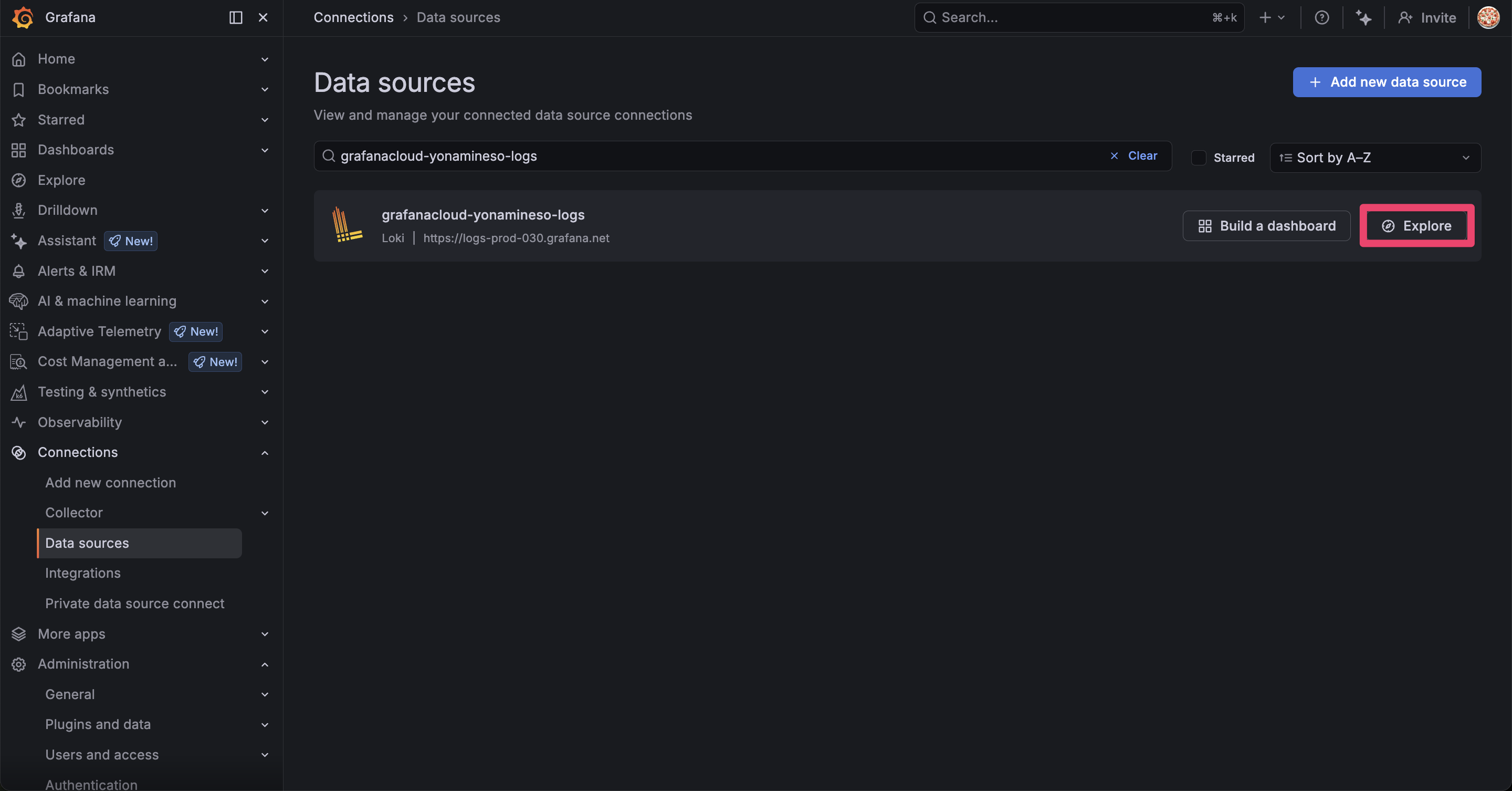Toggle the dock menu sidebar icon
The height and width of the screenshot is (791, 1512).
click(235, 18)
